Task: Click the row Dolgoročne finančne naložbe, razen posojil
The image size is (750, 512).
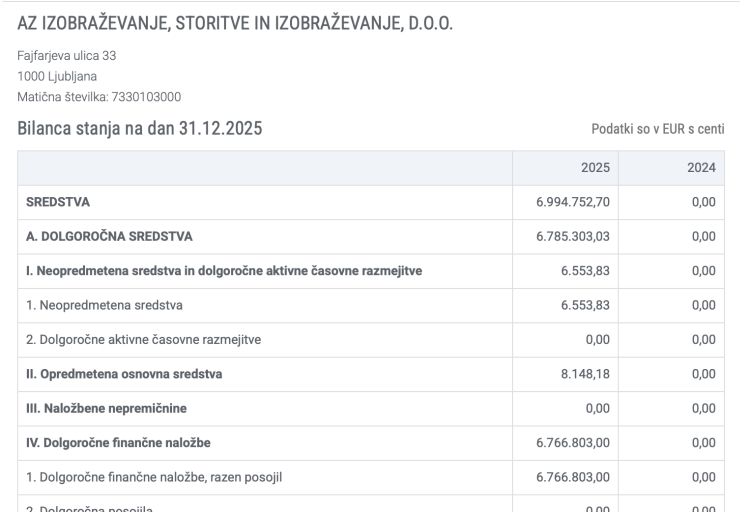Action: tap(371, 478)
